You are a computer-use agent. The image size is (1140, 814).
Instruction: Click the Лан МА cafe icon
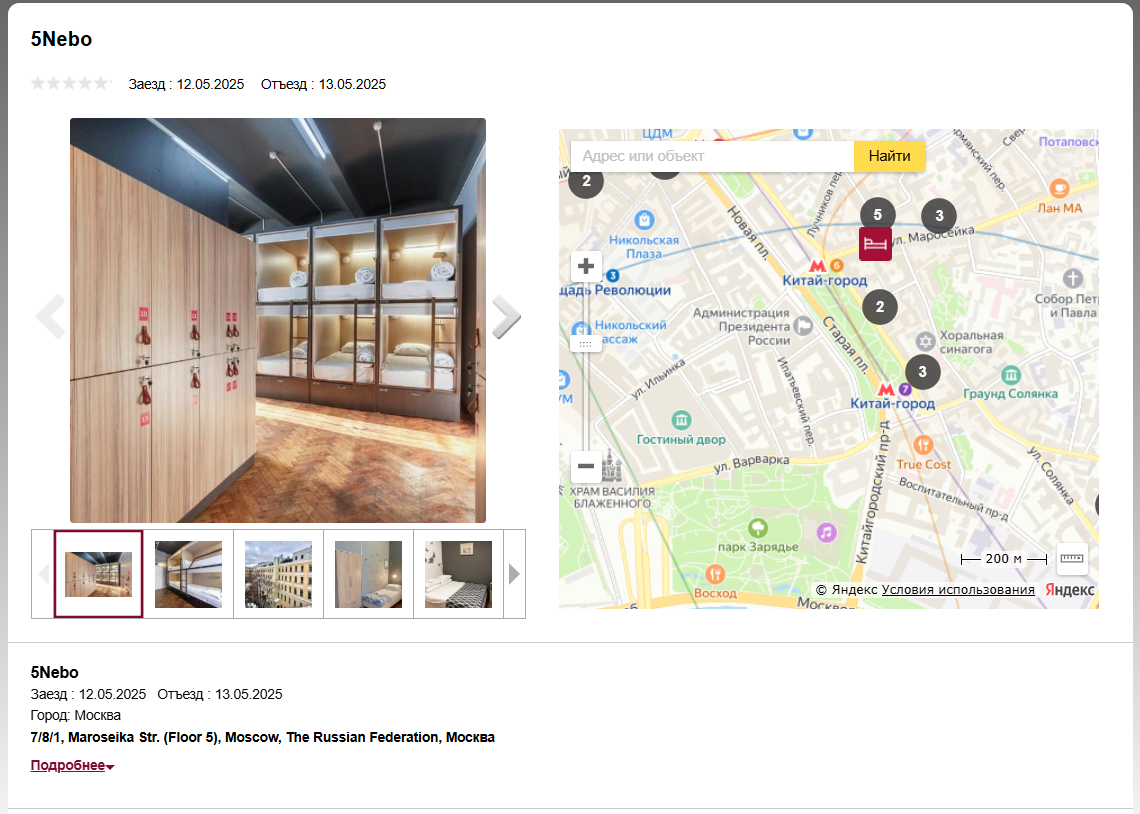tap(1059, 188)
